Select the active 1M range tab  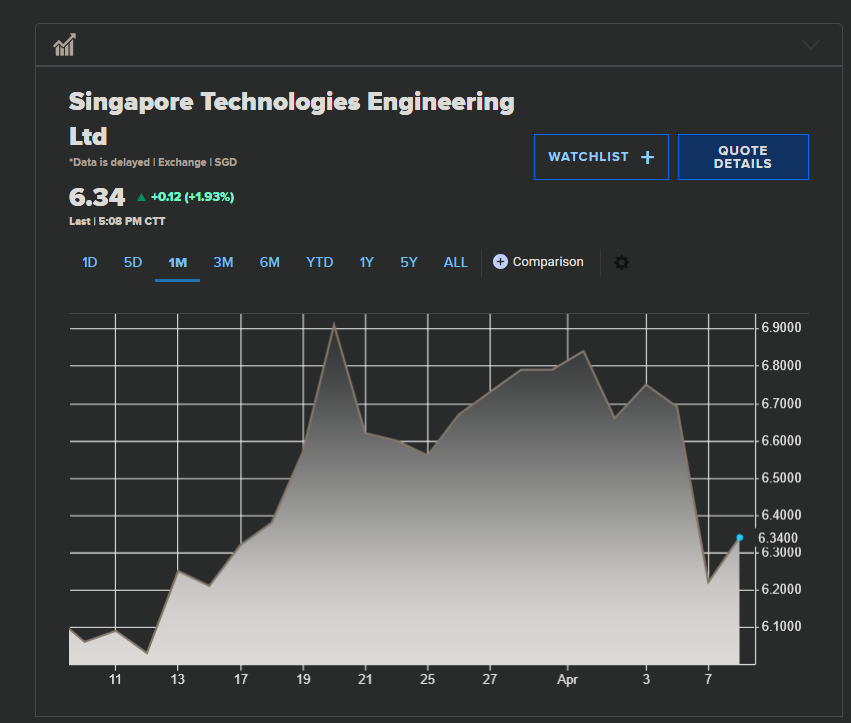[177, 262]
